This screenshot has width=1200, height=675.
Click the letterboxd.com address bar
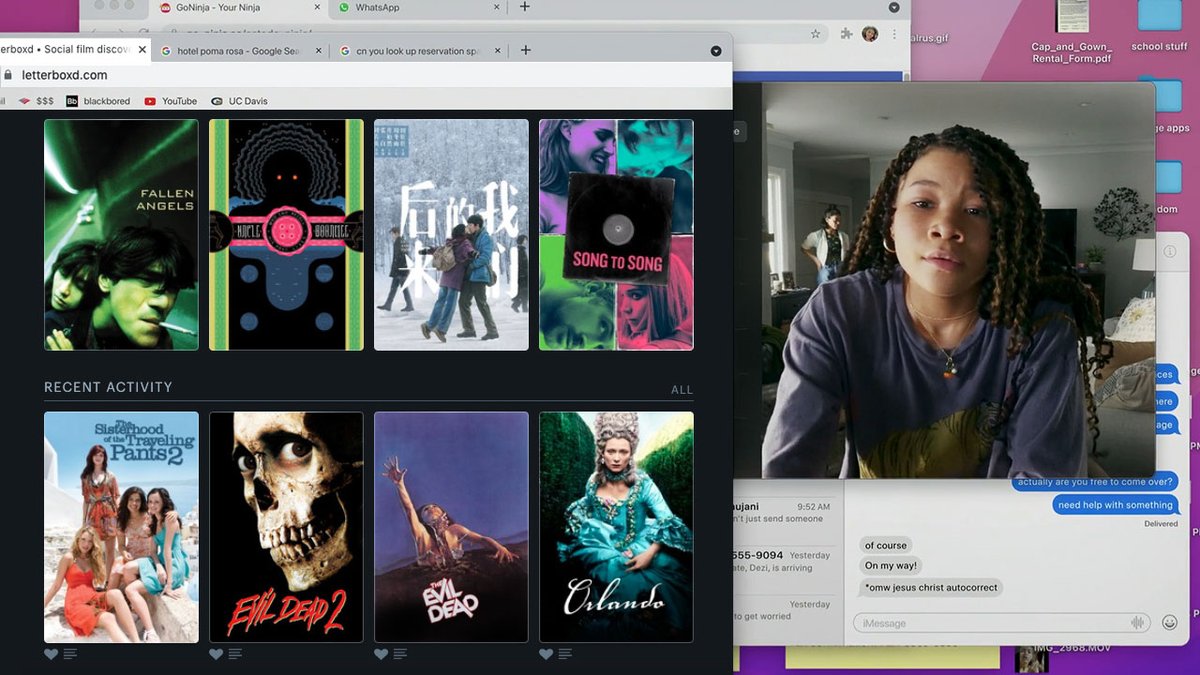click(366, 75)
